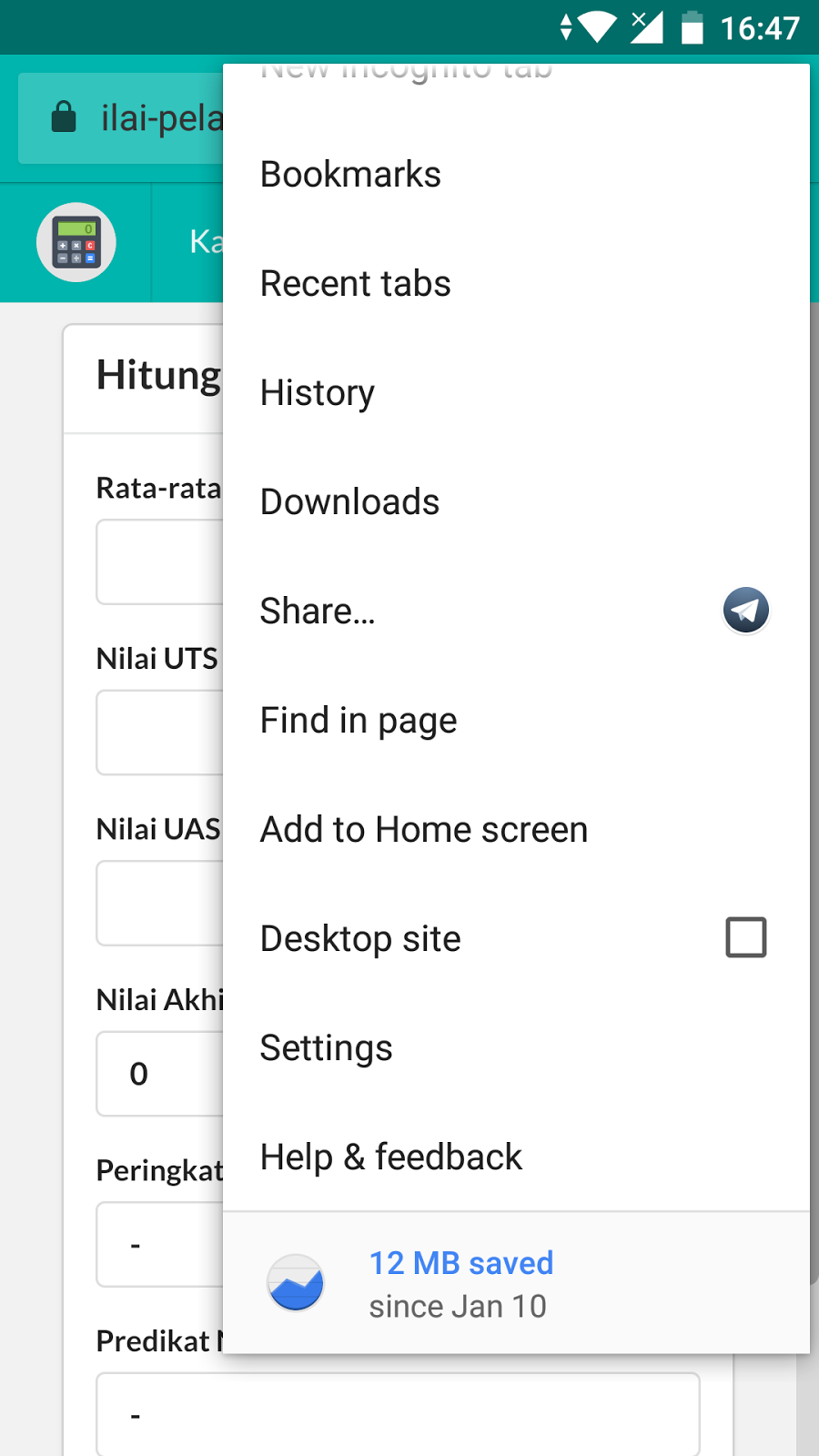Tap the mobile signal status icon
The image size is (819, 1456).
point(646,27)
